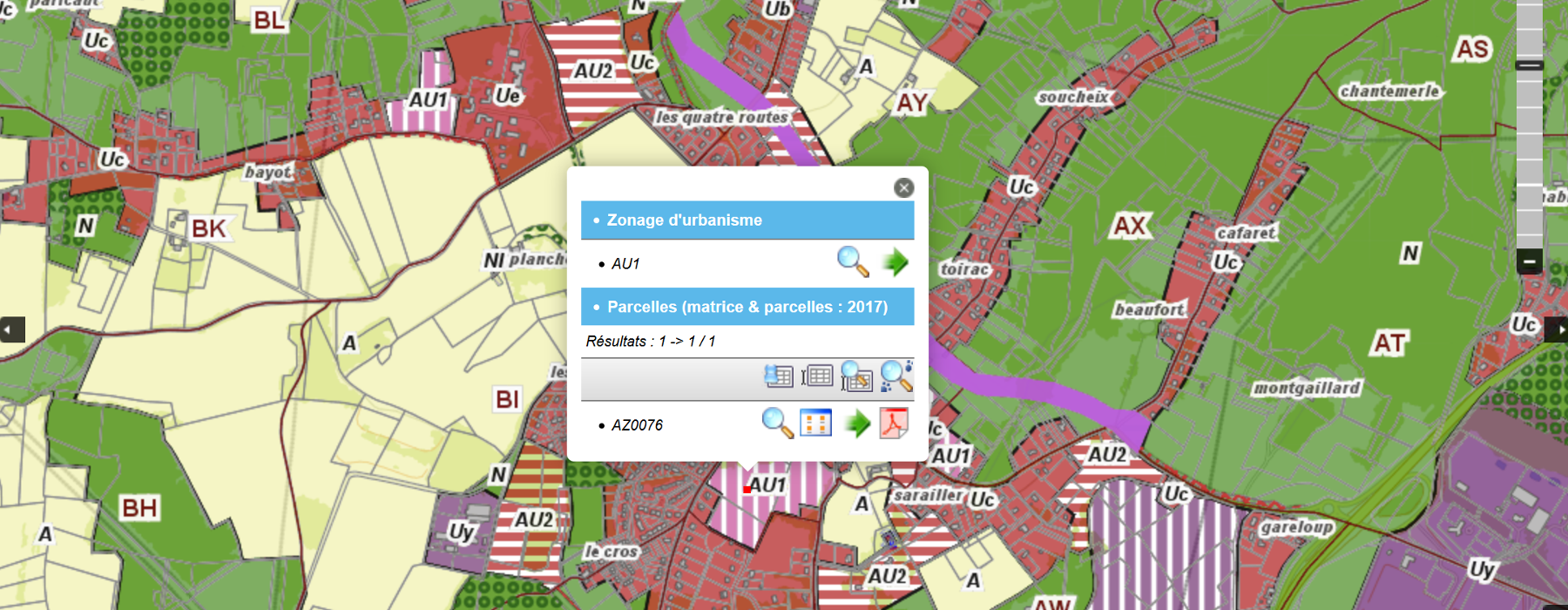1568x610 pixels.
Task: Open the PDF report for parcel AZ0076
Action: click(x=894, y=424)
